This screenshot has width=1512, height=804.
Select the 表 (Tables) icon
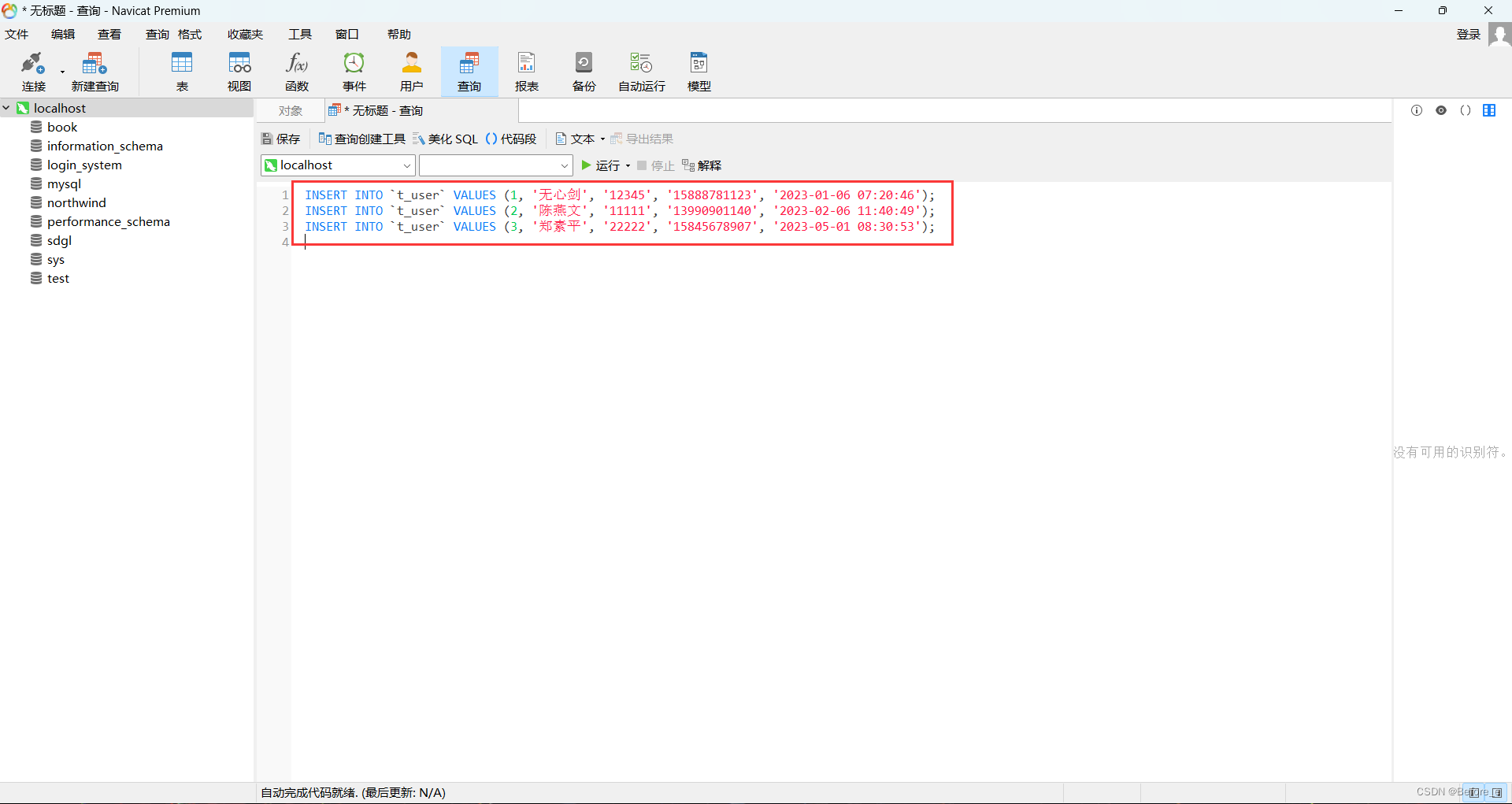[x=182, y=71]
